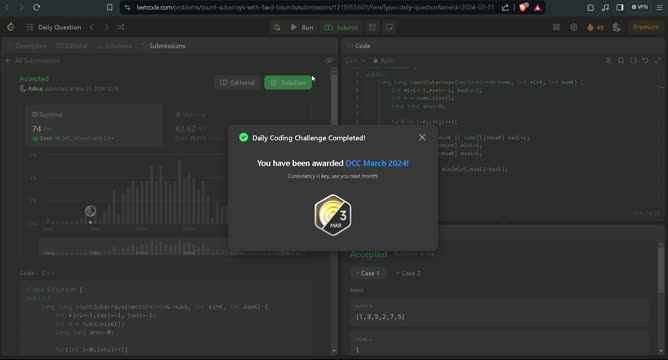Click the green Solution button
Image resolution: width=668 pixels, height=360 pixels.
tap(288, 83)
